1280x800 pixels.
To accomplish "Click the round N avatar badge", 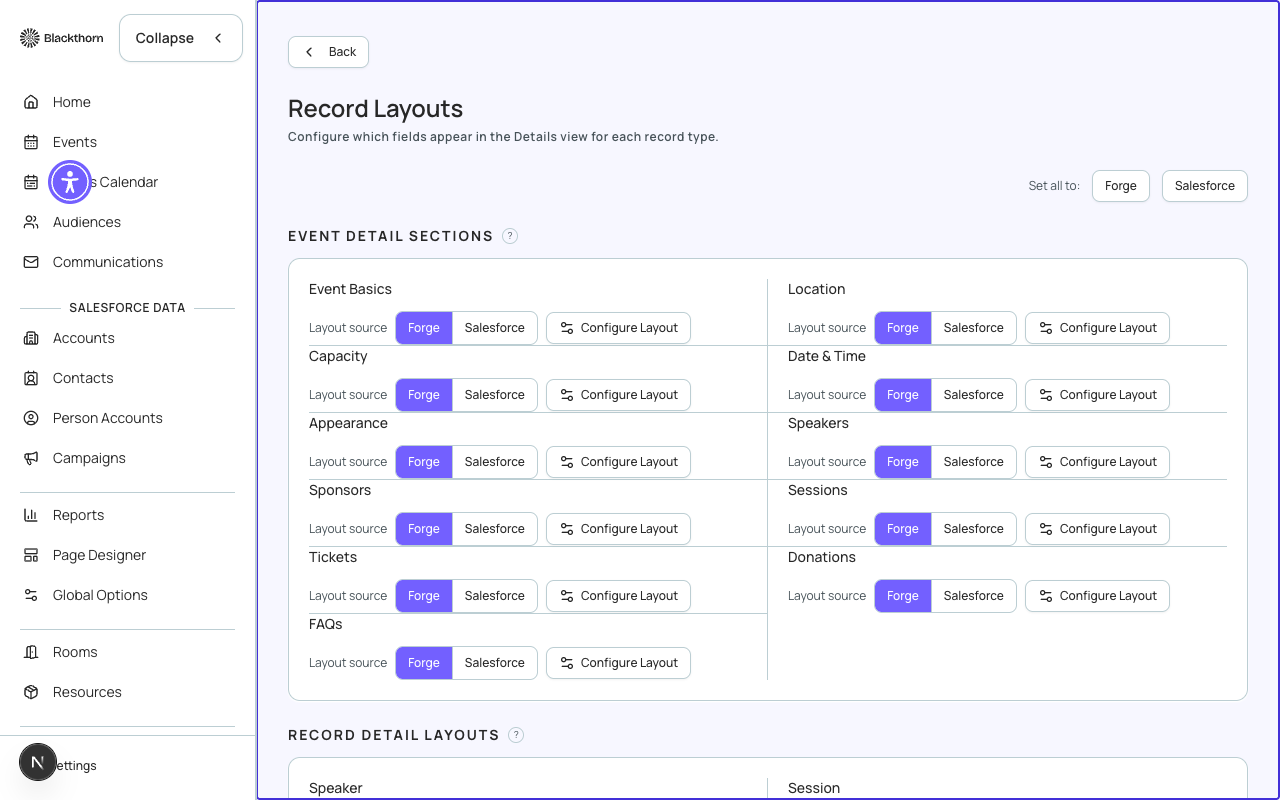I will click(38, 762).
